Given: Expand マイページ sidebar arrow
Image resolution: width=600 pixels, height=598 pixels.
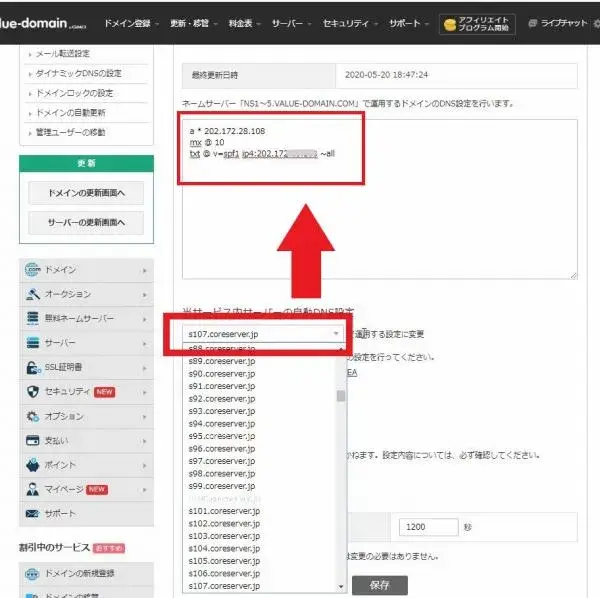Looking at the screenshot, I should click(145, 490).
